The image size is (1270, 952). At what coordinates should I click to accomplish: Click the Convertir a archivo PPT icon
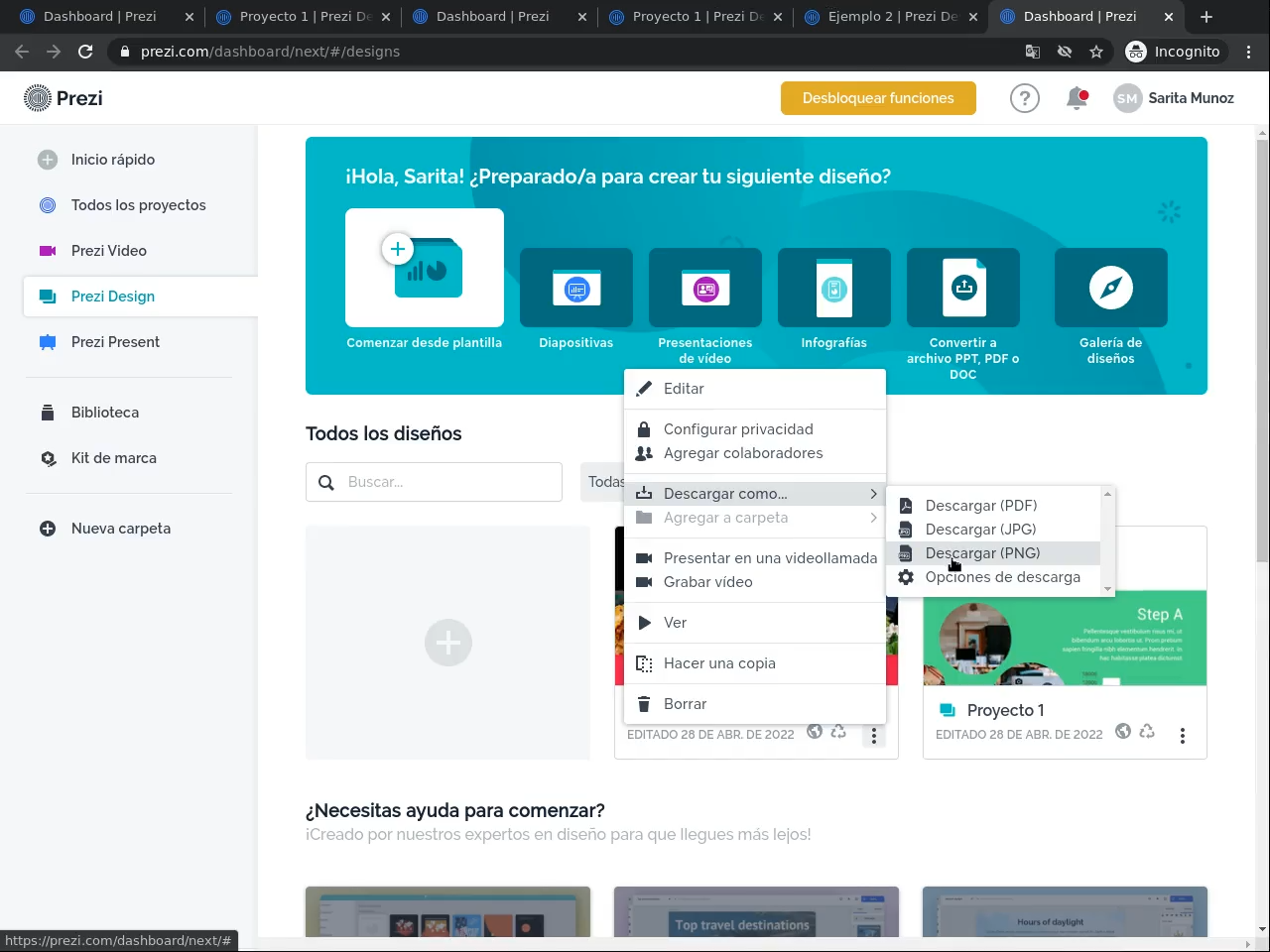[963, 288]
